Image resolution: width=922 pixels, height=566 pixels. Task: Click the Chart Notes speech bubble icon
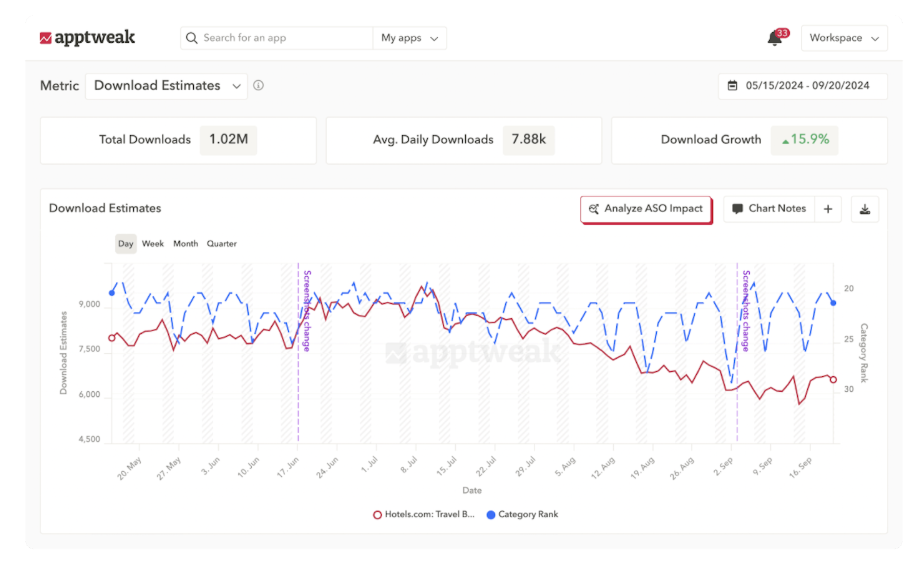[x=738, y=209]
